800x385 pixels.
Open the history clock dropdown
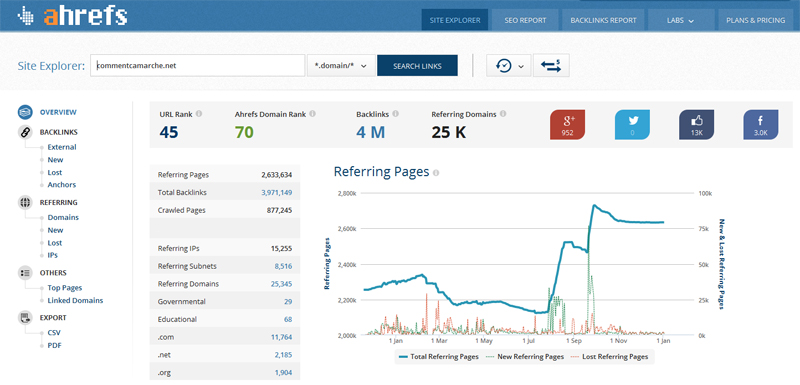[509, 66]
